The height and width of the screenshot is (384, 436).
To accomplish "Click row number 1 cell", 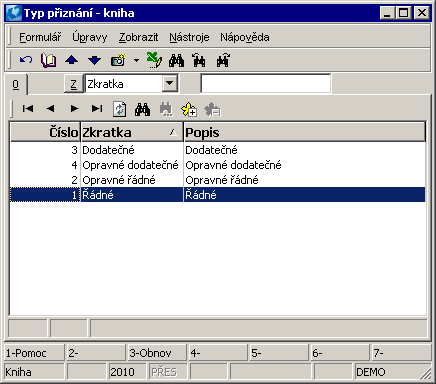I will pos(45,195).
